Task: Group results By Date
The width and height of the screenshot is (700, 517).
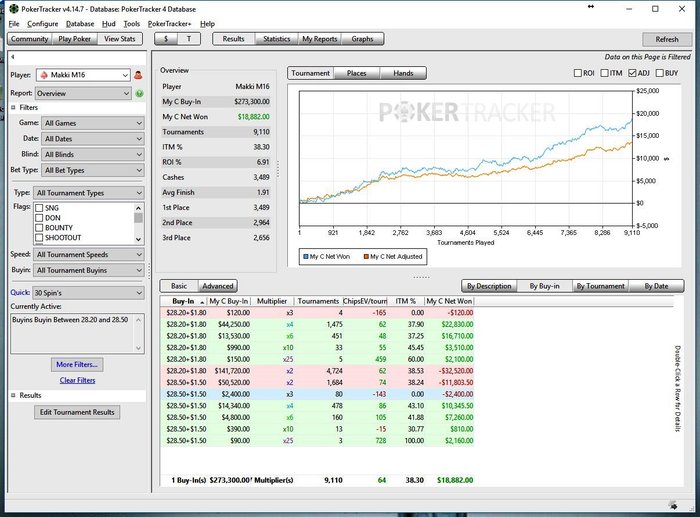Action: [656, 286]
